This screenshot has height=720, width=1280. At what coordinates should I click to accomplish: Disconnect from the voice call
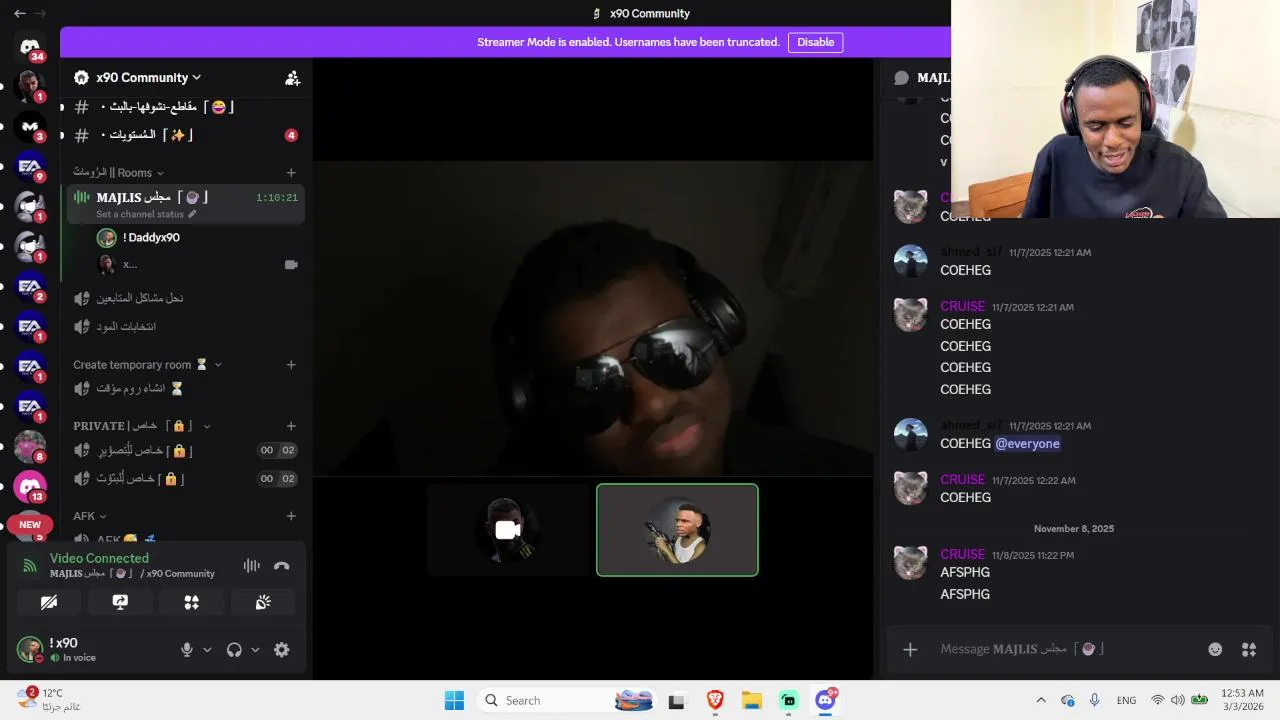click(282, 566)
